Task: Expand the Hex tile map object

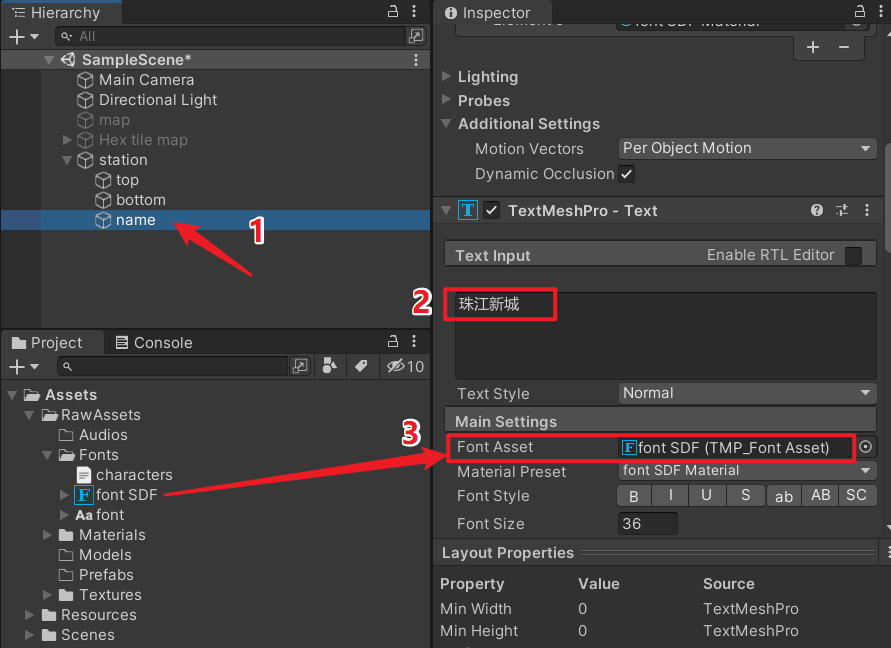Action: point(67,140)
